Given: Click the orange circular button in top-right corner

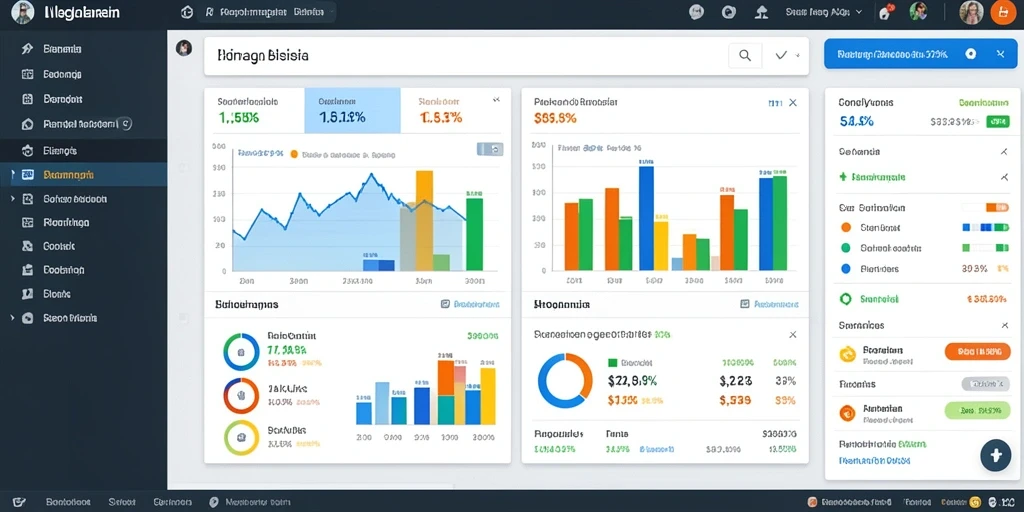Looking at the screenshot, I should click(1003, 12).
